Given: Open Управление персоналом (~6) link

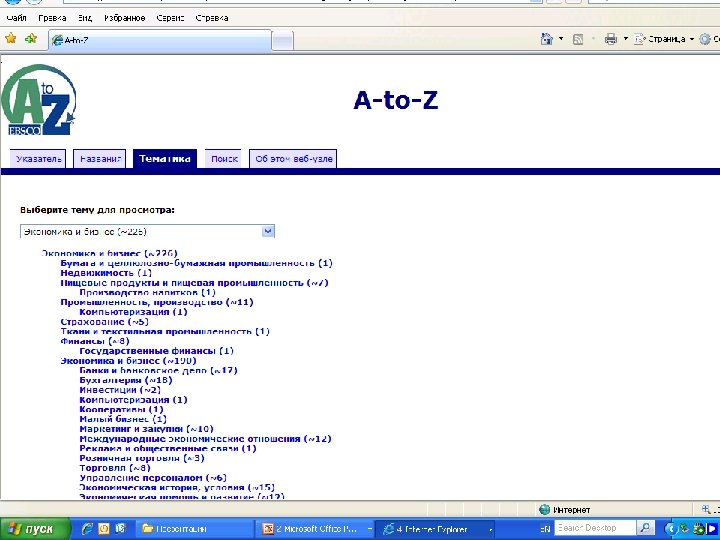Looking at the screenshot, I should [x=153, y=478].
